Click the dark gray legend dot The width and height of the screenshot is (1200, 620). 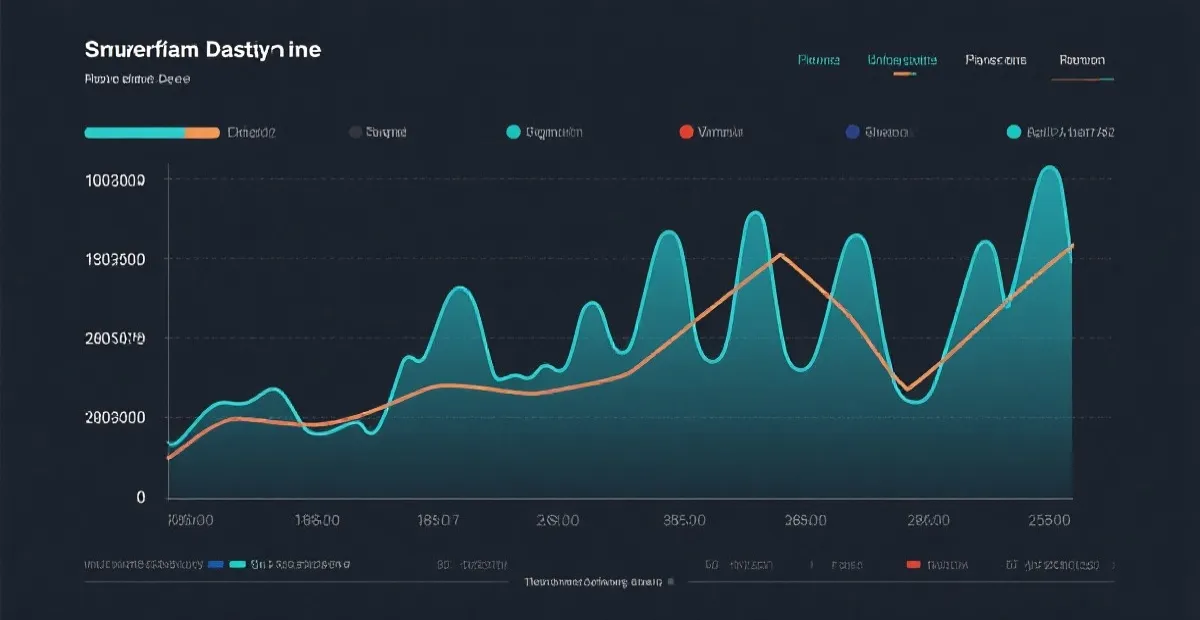(355, 132)
